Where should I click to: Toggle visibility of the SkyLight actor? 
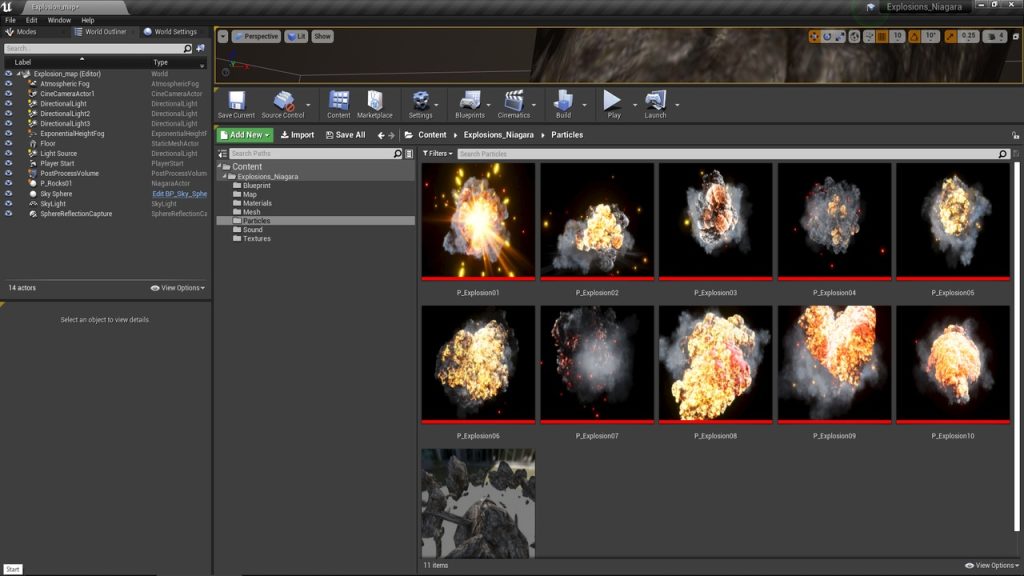(x=9, y=204)
